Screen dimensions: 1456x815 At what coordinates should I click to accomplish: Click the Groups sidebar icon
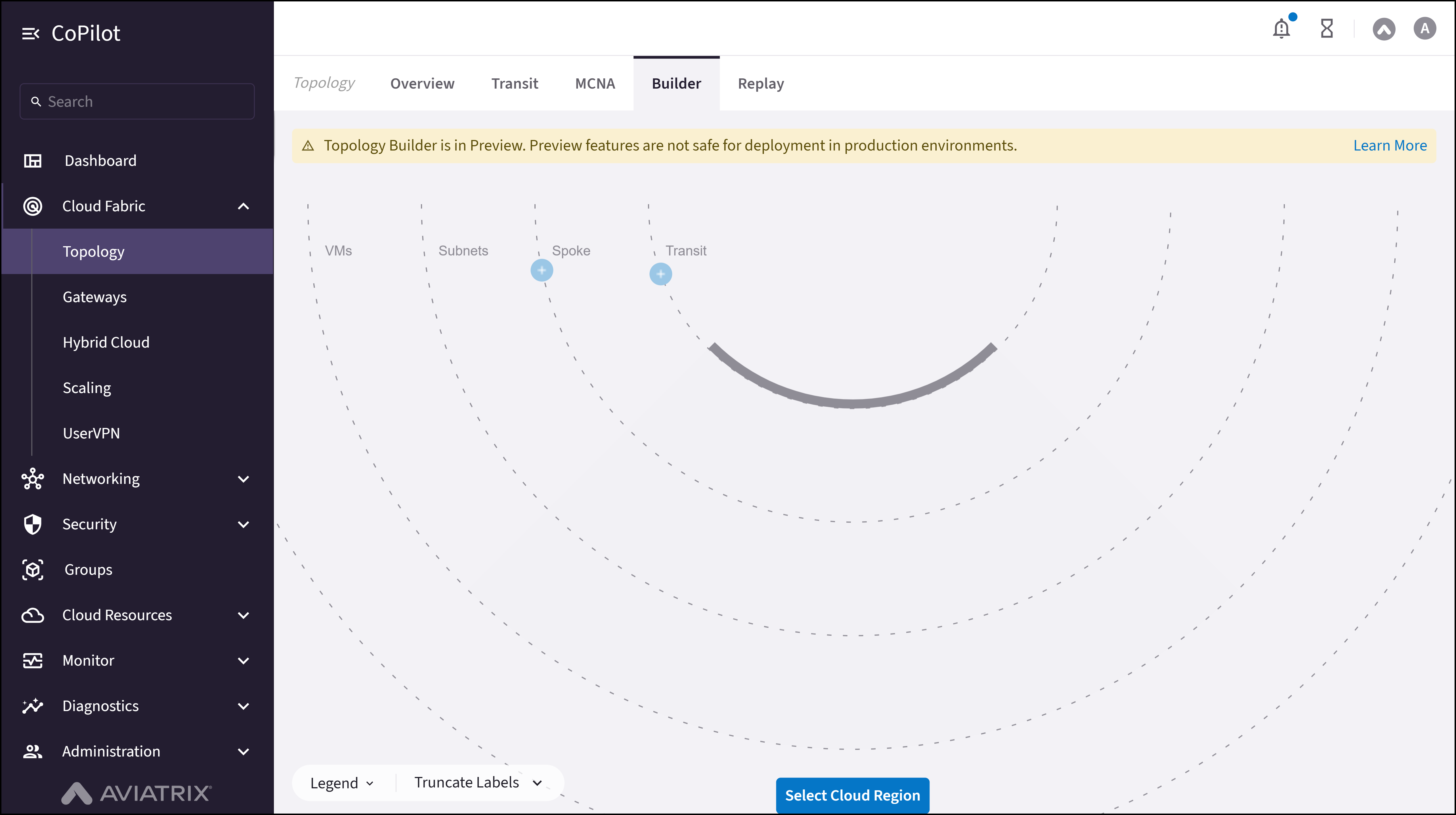[33, 570]
